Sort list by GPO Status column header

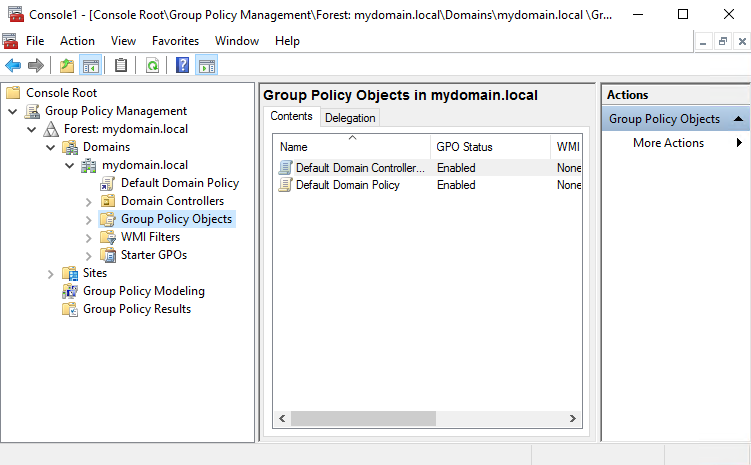[x=464, y=147]
